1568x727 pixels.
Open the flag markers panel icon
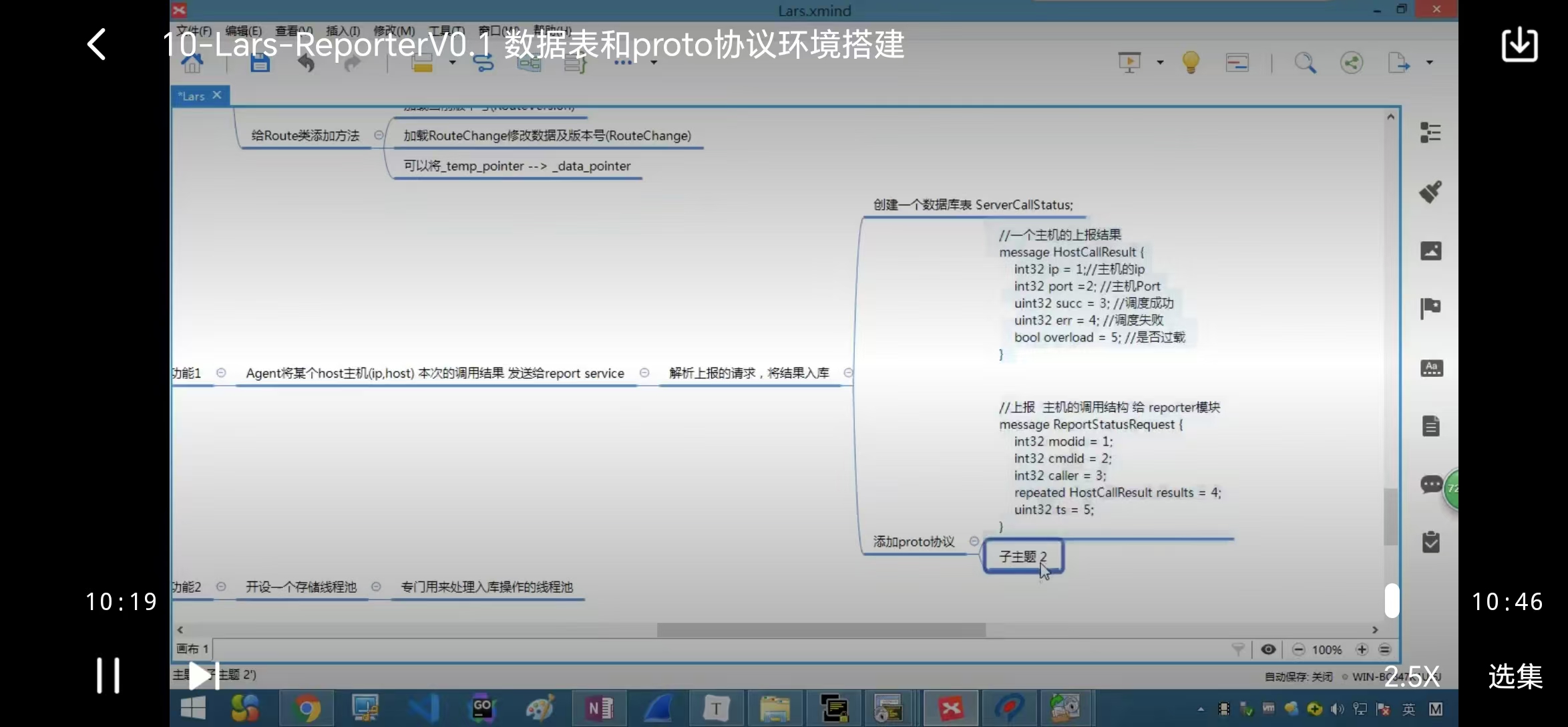(x=1430, y=308)
